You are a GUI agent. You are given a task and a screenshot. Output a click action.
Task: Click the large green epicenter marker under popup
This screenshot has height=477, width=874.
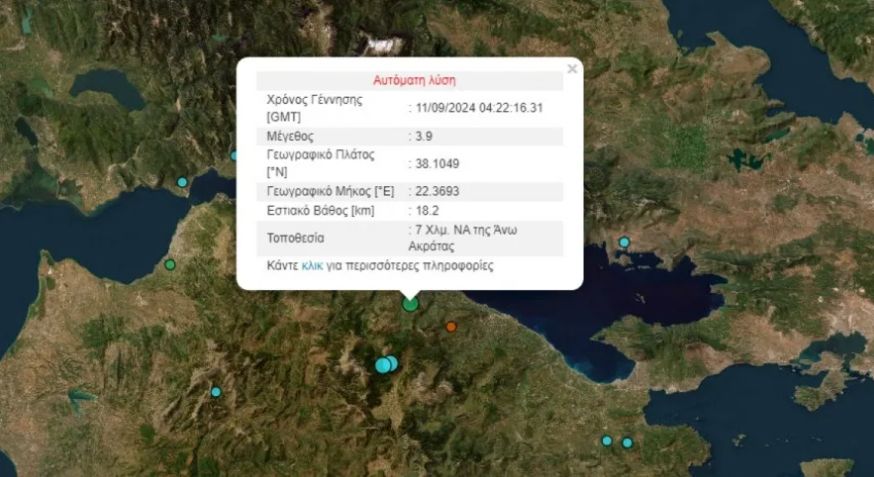point(410,304)
